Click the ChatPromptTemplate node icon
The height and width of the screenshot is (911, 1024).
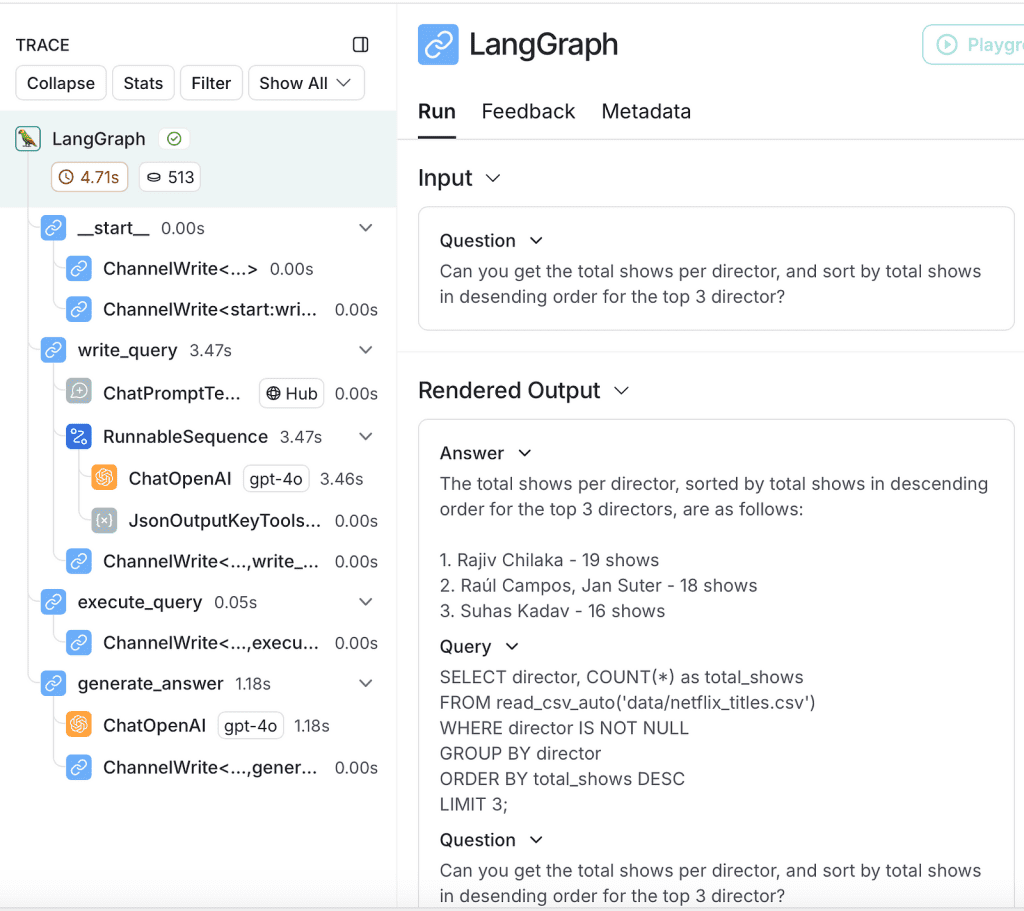tap(79, 393)
